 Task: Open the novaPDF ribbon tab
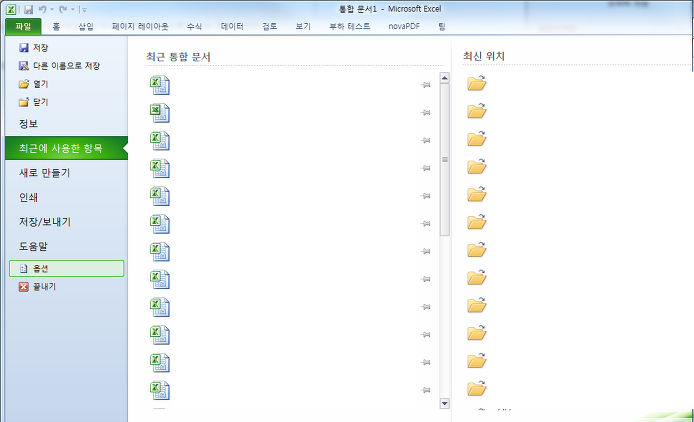(404, 27)
